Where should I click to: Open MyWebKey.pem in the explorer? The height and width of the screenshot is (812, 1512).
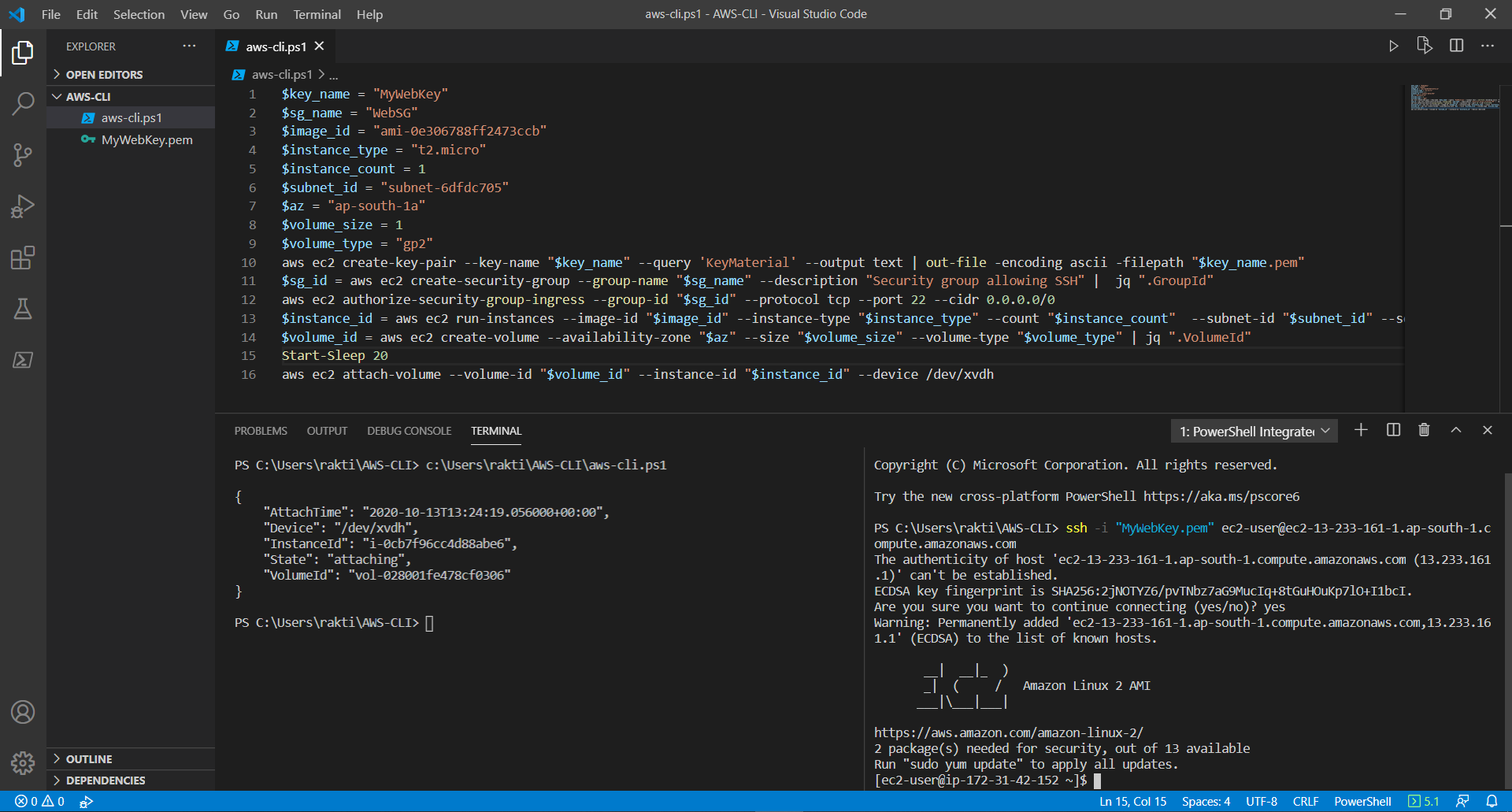[146, 140]
